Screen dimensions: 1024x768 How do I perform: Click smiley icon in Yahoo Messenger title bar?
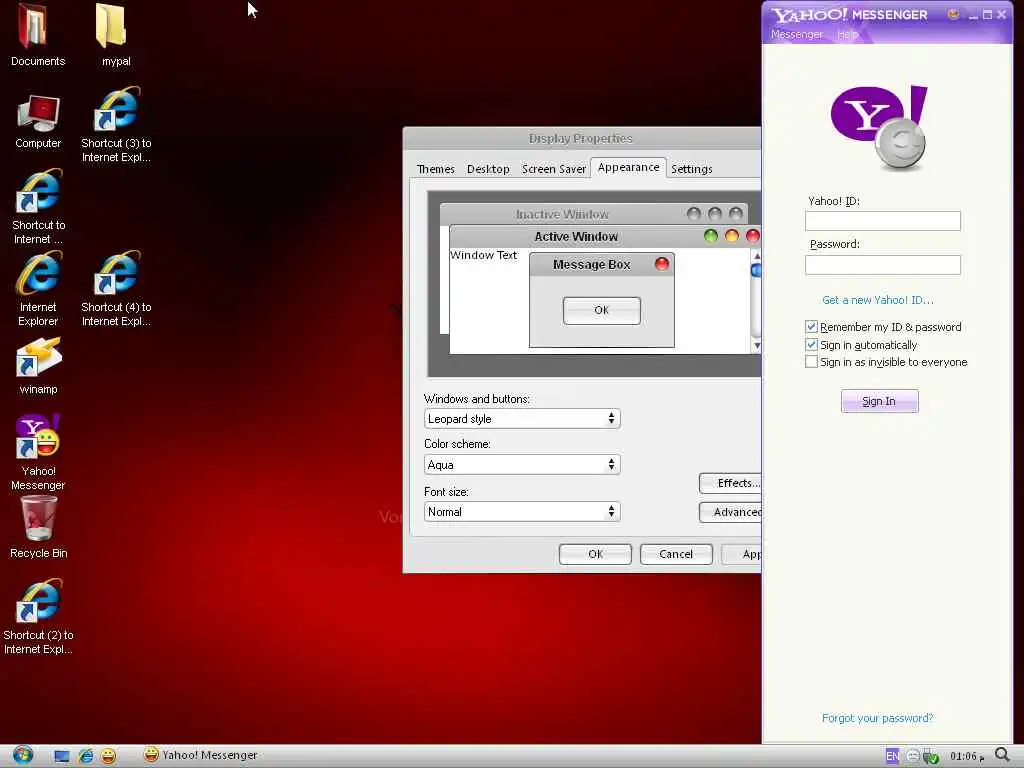click(x=953, y=14)
